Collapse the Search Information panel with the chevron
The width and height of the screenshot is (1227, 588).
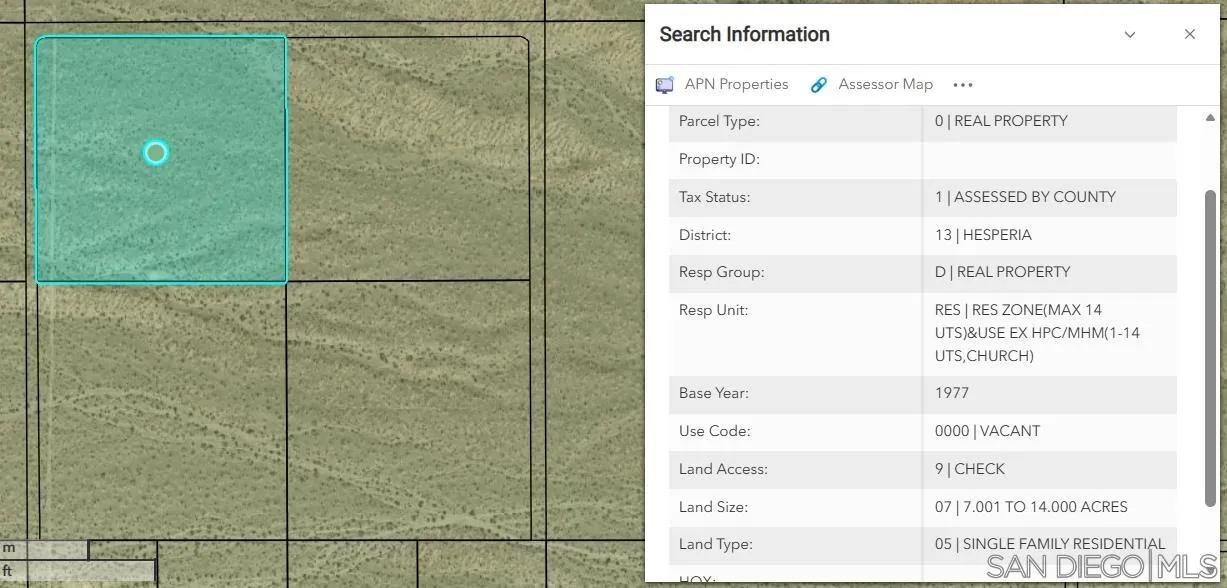point(1130,34)
